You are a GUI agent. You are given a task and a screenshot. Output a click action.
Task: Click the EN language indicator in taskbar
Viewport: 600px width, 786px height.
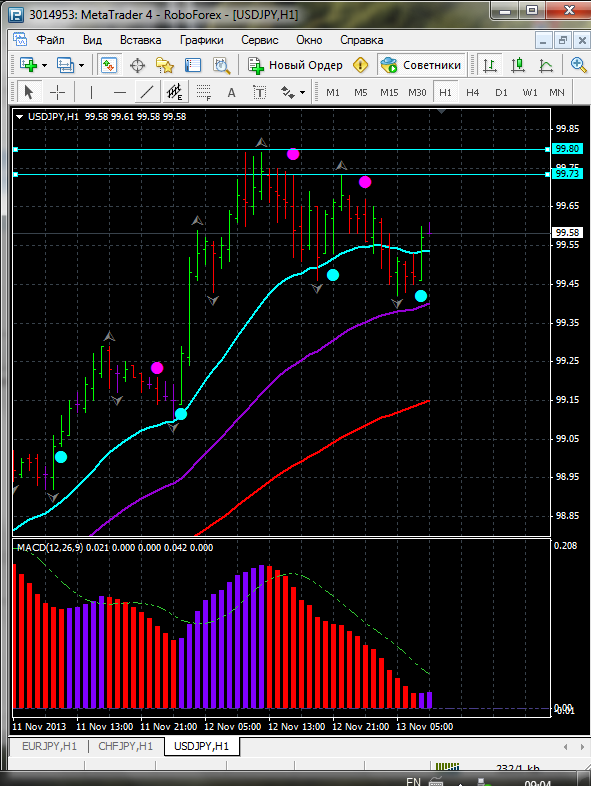[413, 781]
